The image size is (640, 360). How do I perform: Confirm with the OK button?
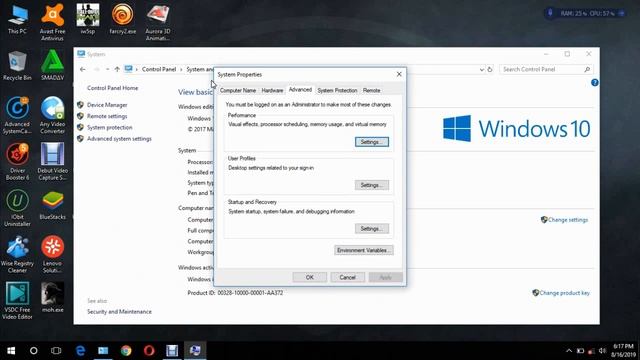click(x=310, y=278)
